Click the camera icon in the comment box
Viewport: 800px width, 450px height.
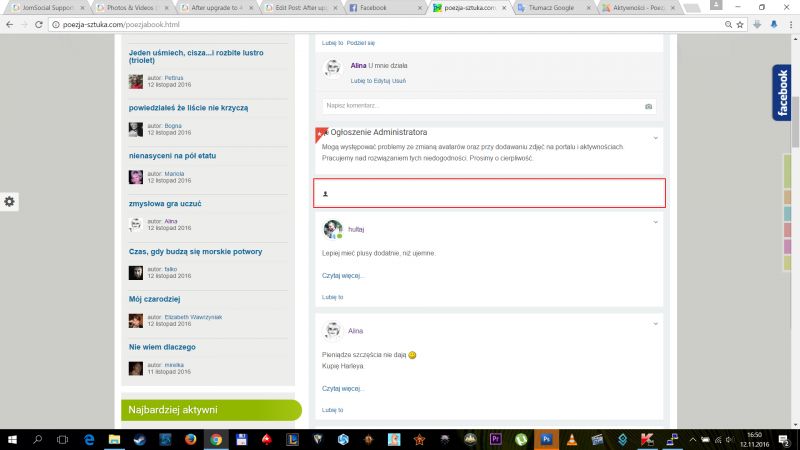tap(648, 106)
